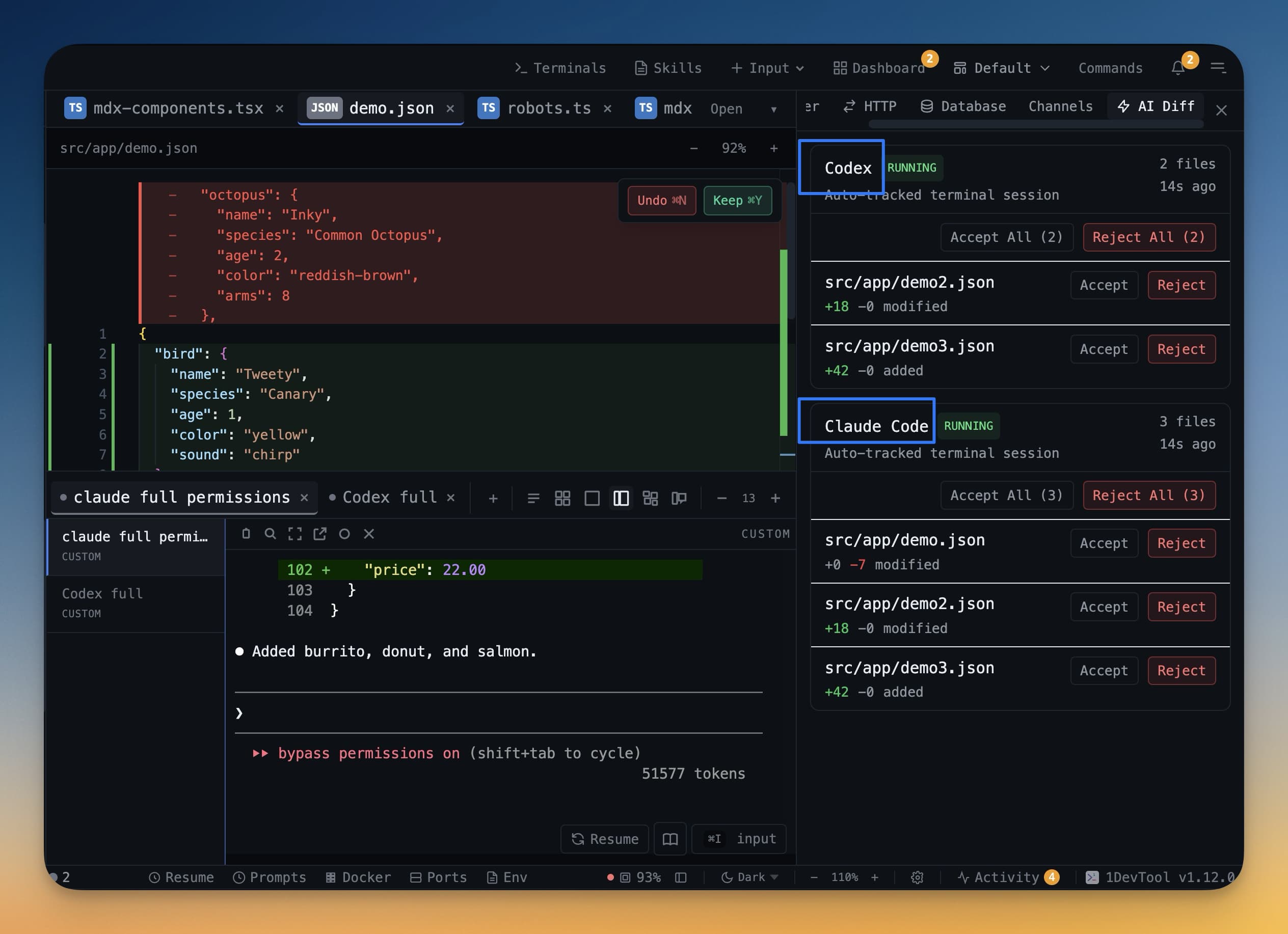Switch Dark theme in the status bar

tap(748, 877)
